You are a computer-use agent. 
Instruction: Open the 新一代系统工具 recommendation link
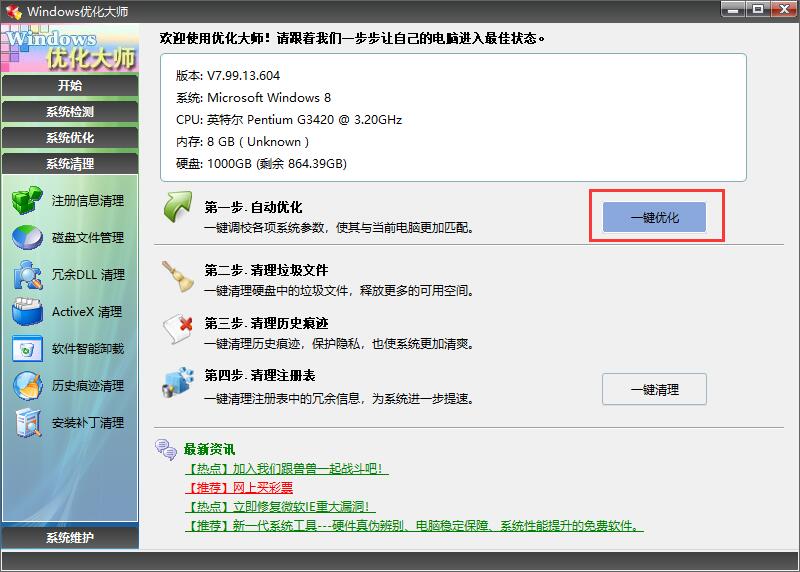pos(414,526)
